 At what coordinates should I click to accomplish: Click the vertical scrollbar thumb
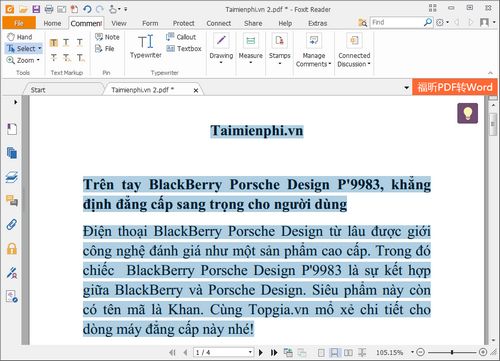pyautogui.click(x=493, y=124)
